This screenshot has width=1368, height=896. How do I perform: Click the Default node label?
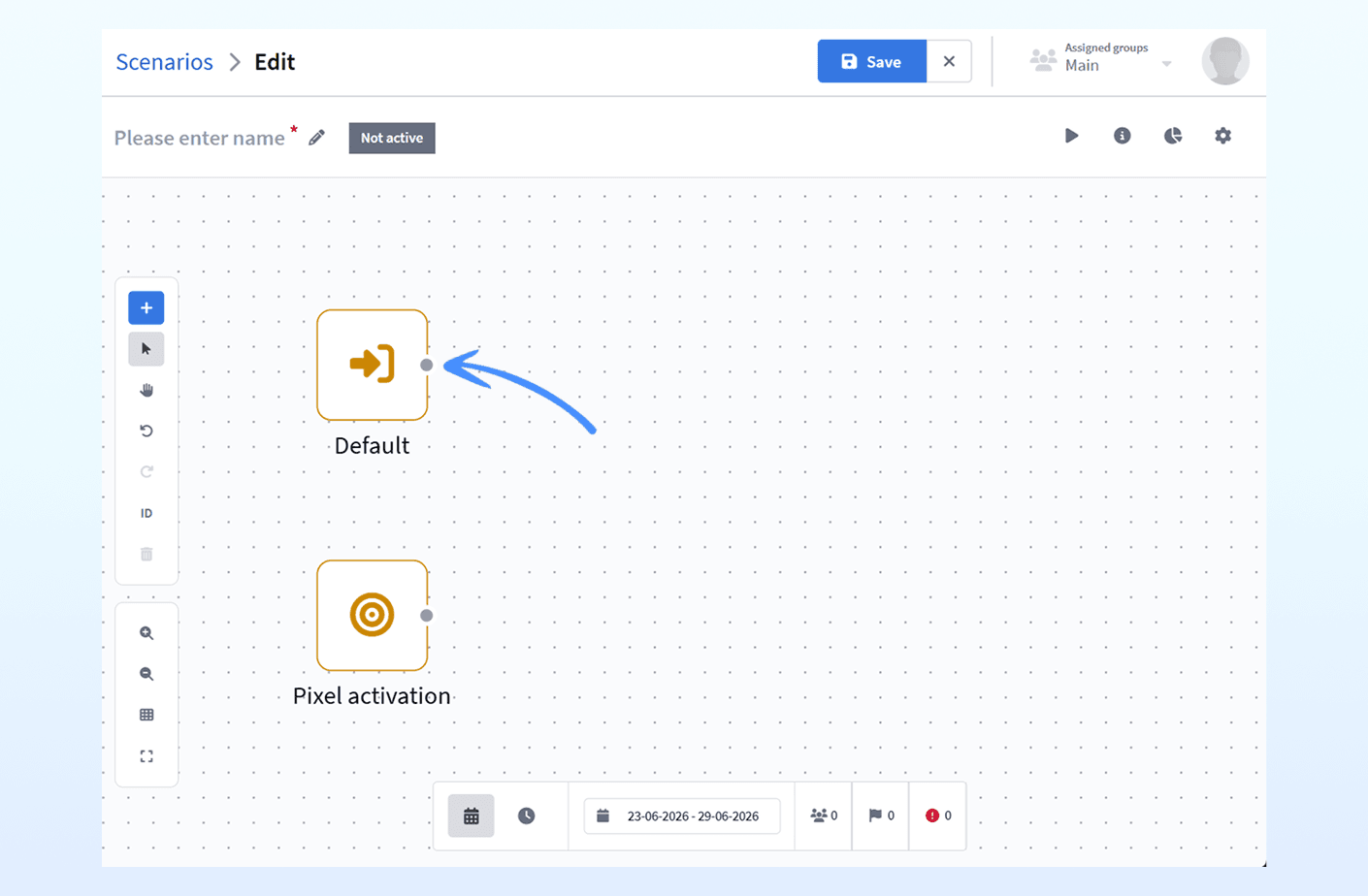pyautogui.click(x=372, y=445)
